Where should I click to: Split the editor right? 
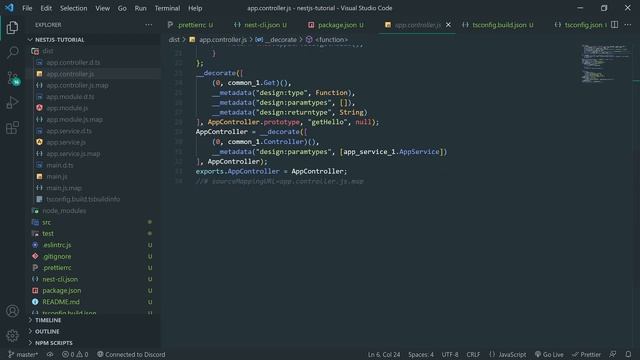(x=614, y=25)
